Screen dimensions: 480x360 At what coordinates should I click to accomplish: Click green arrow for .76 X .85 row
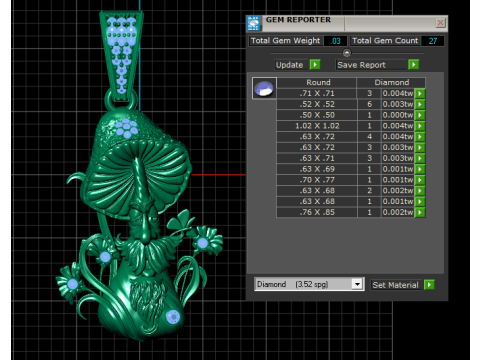coord(420,212)
